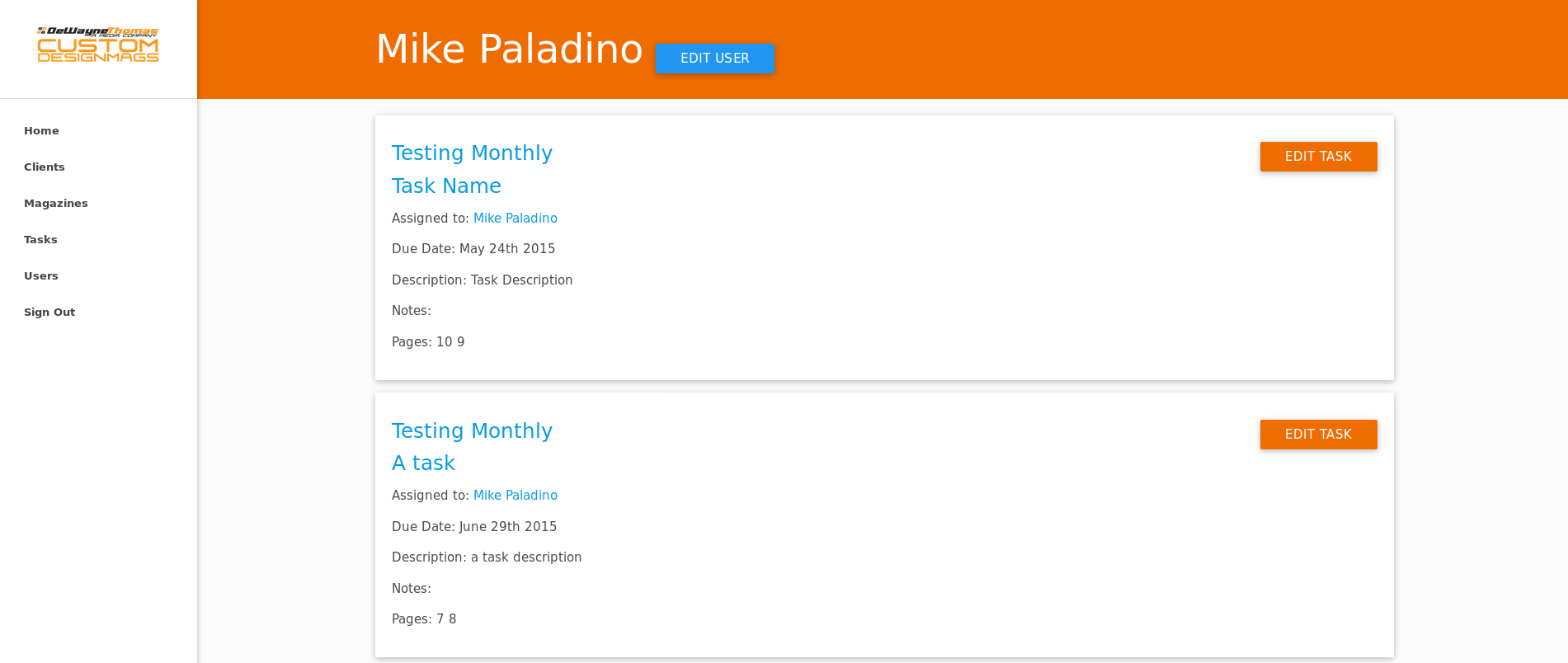Open Magazines in the sidebar
This screenshot has width=1568, height=663.
click(x=56, y=204)
